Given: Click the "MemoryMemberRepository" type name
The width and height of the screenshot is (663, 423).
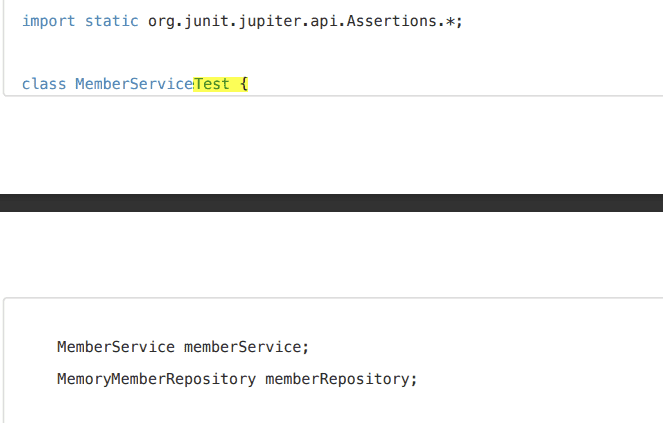Looking at the screenshot, I should point(156,379).
